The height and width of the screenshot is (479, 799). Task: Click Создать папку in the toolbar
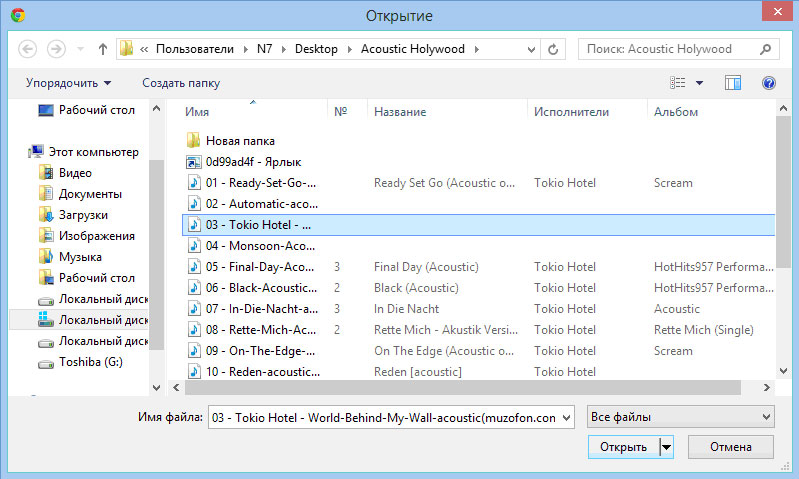[x=181, y=83]
